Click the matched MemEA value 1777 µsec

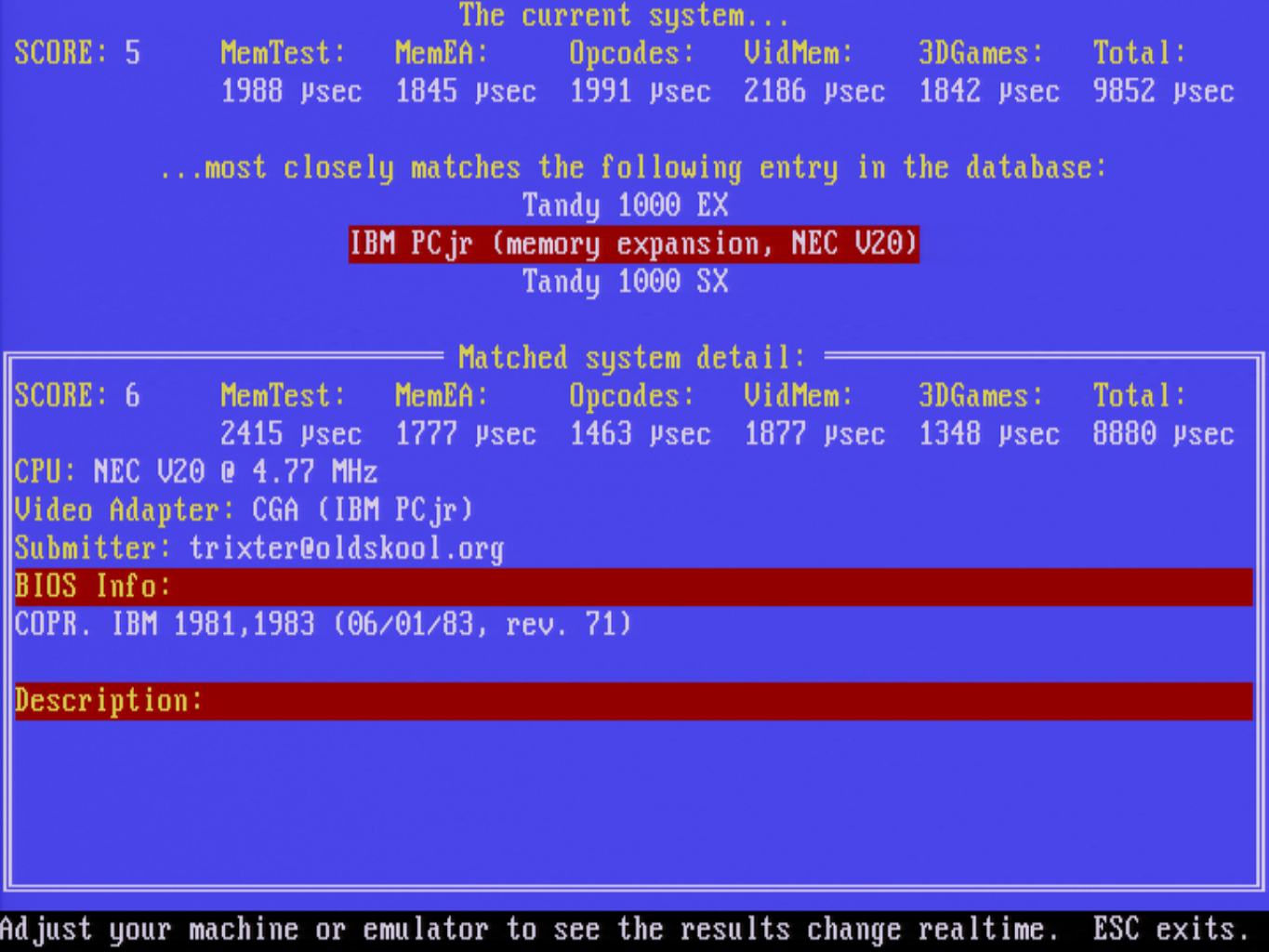click(x=466, y=434)
